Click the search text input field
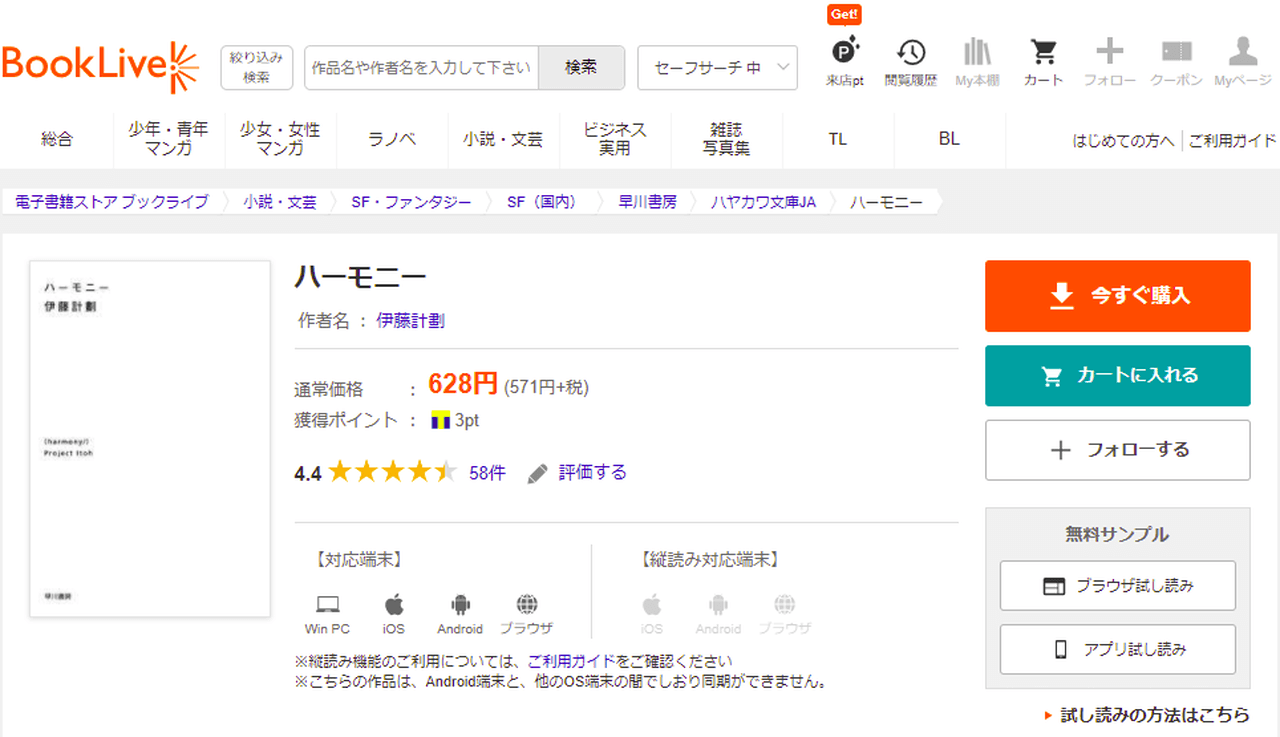The height and width of the screenshot is (737, 1280). [421, 68]
